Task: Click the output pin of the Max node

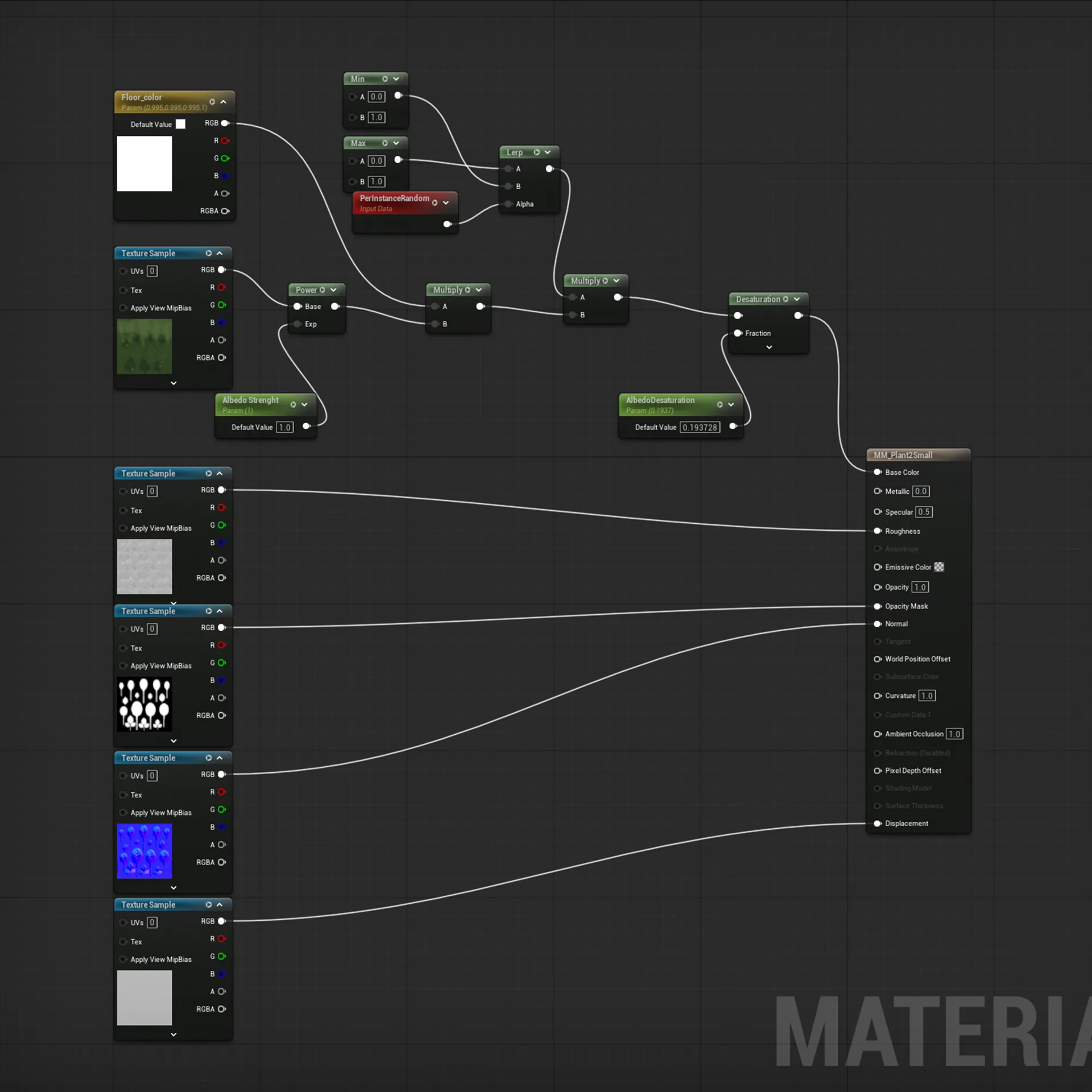Action: [x=398, y=160]
